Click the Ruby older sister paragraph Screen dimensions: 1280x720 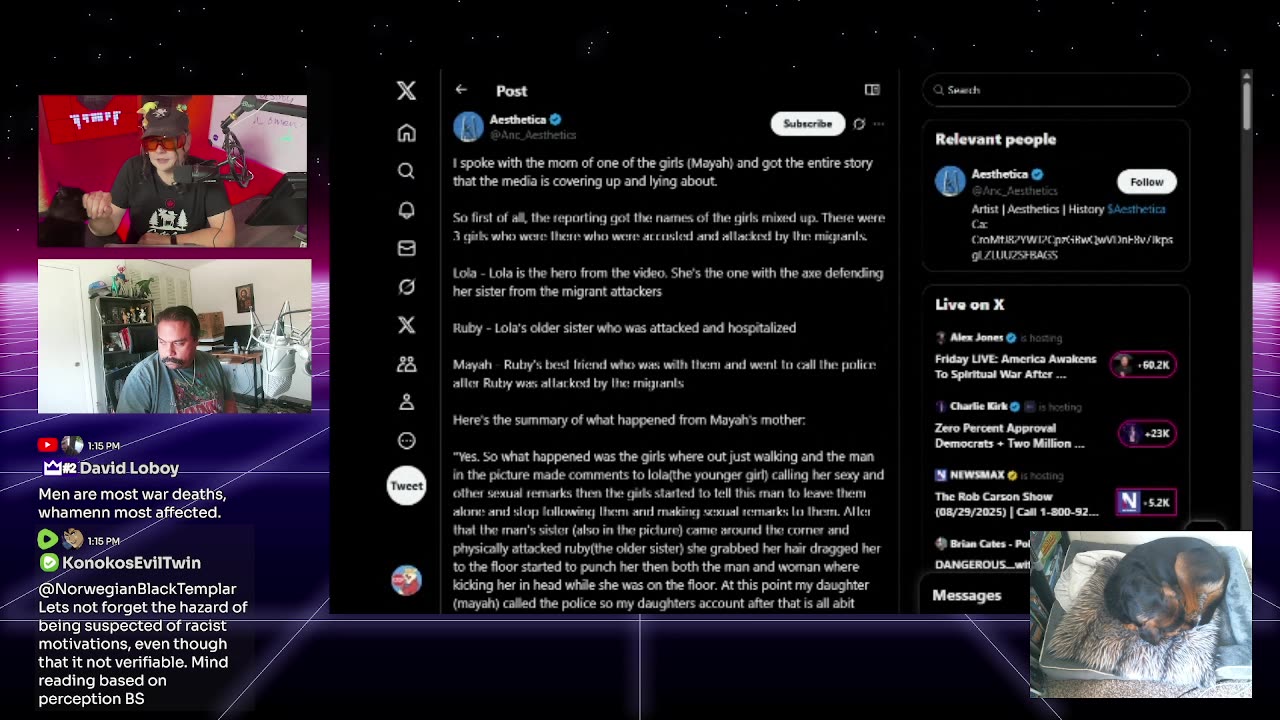[624, 328]
